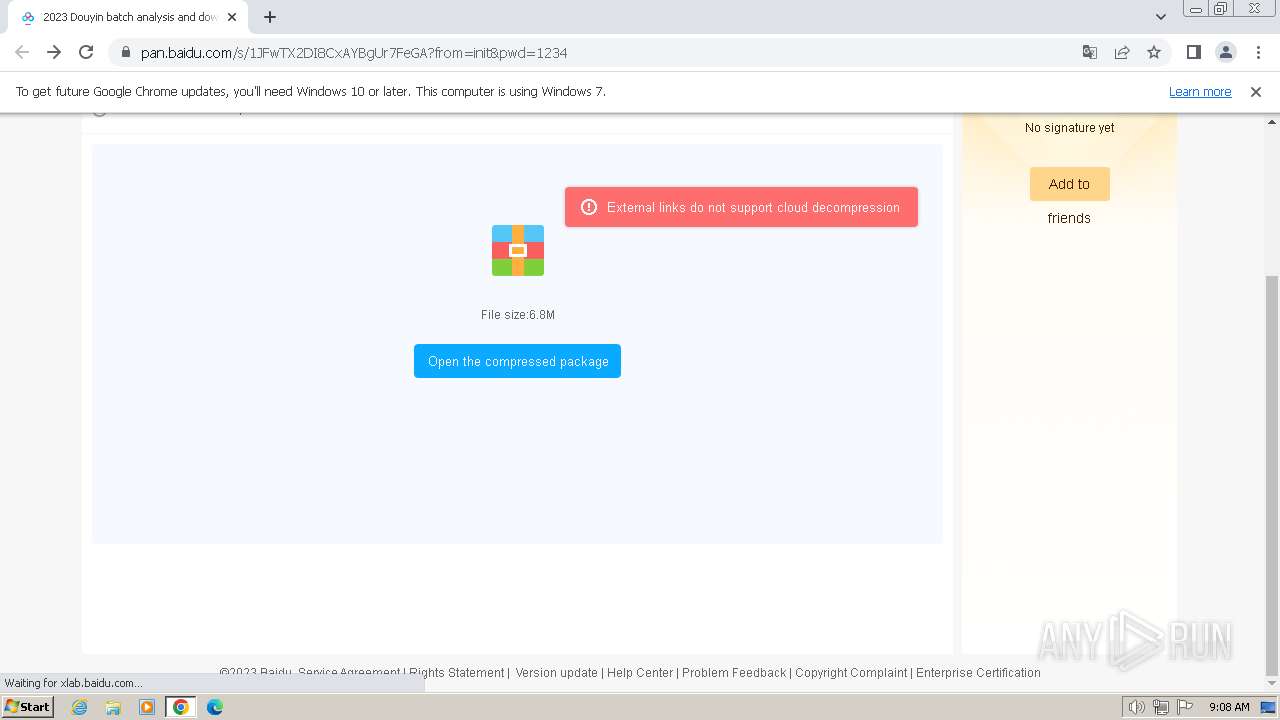
Task: Expand the tab search dropdown
Action: (x=1161, y=17)
